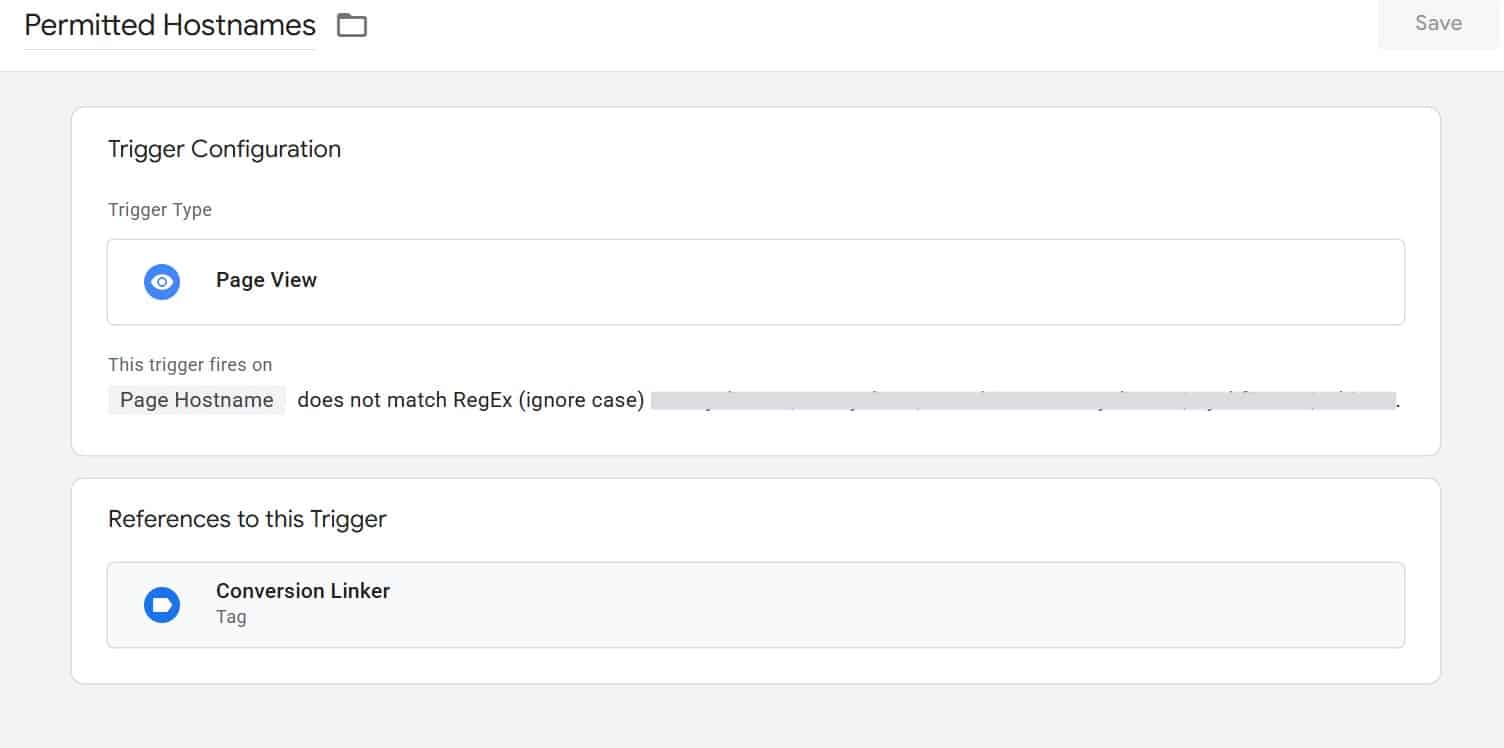1504x748 pixels.
Task: Click the Trigger Configuration heading
Action: pyautogui.click(x=224, y=149)
